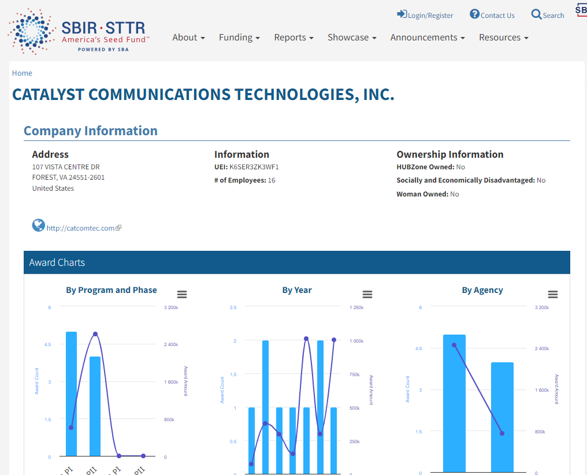Click the SBIR STTR logo

tap(79, 32)
